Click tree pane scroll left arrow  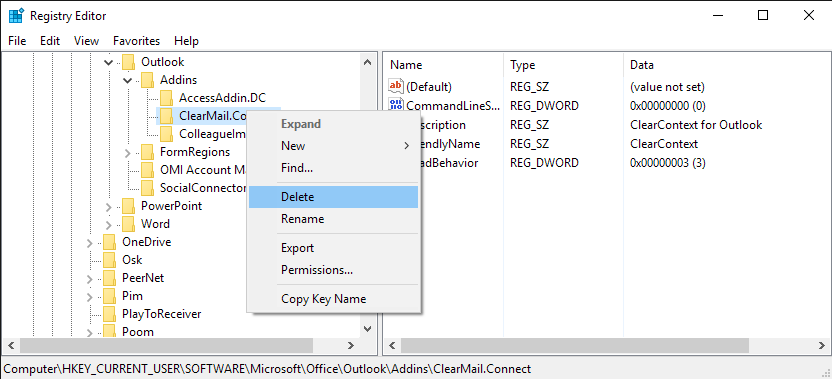11,346
